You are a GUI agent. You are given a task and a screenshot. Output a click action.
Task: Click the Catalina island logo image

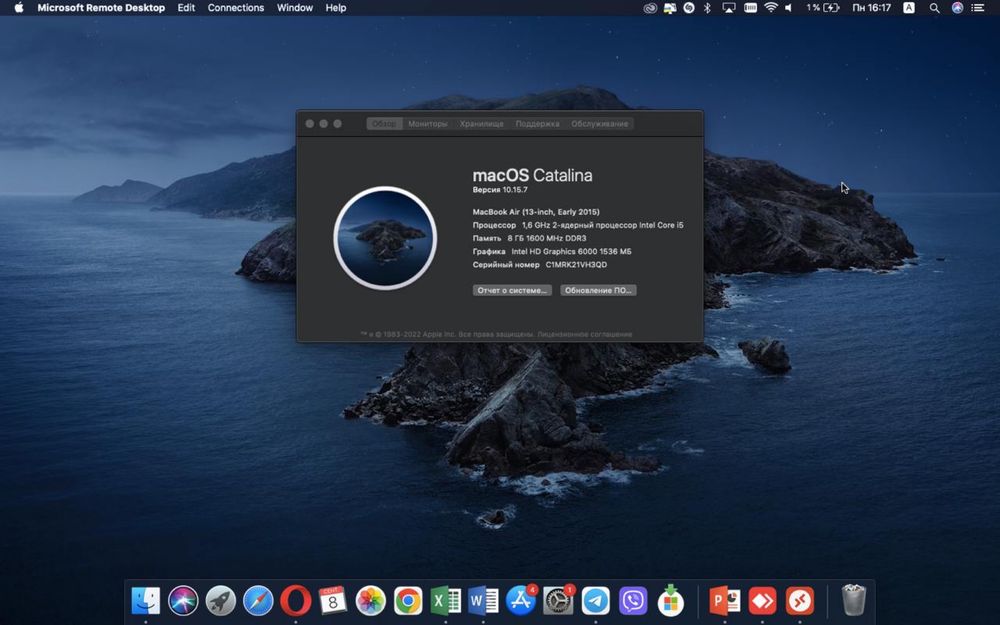coord(385,238)
